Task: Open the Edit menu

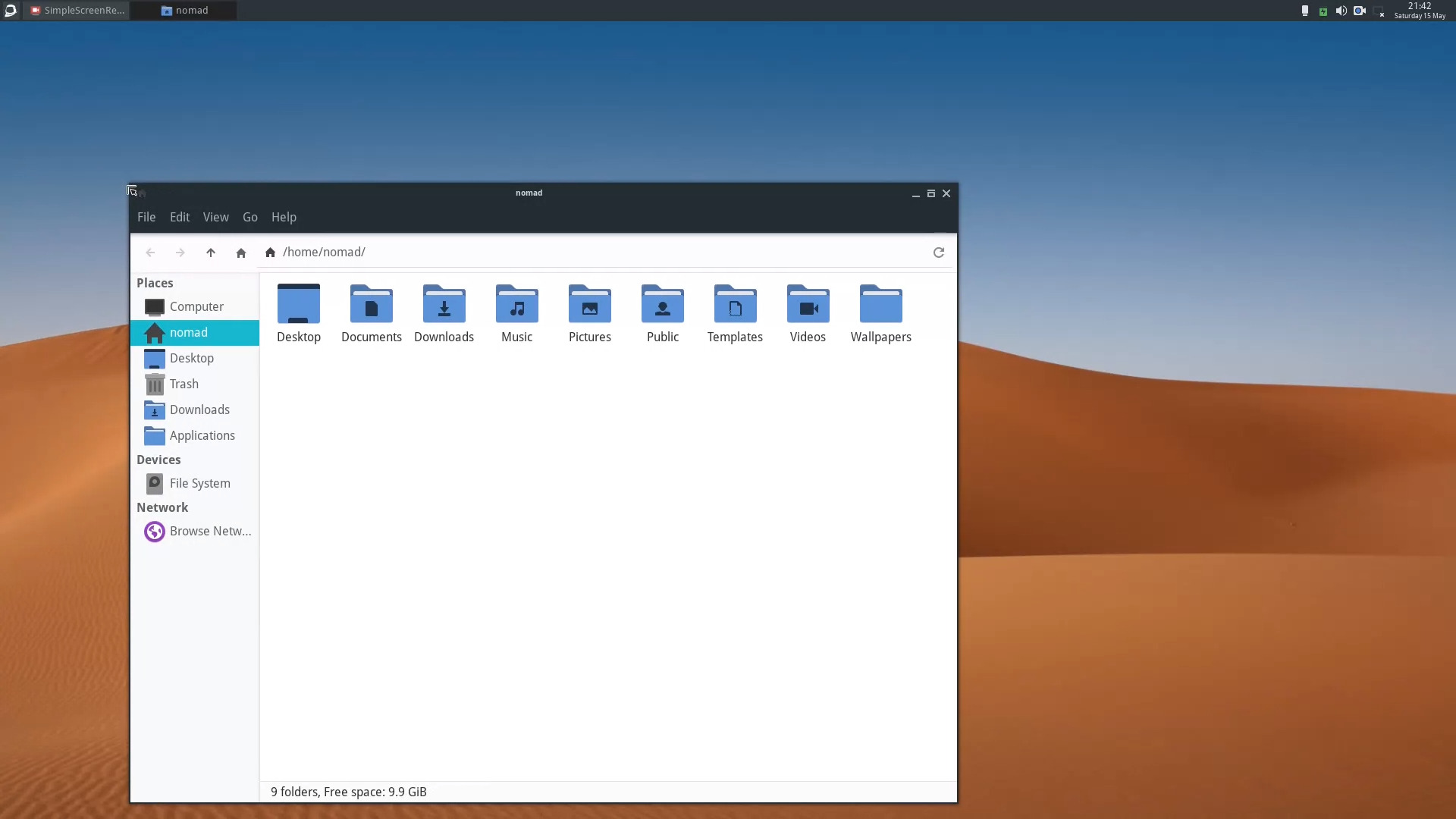Action: tap(179, 217)
